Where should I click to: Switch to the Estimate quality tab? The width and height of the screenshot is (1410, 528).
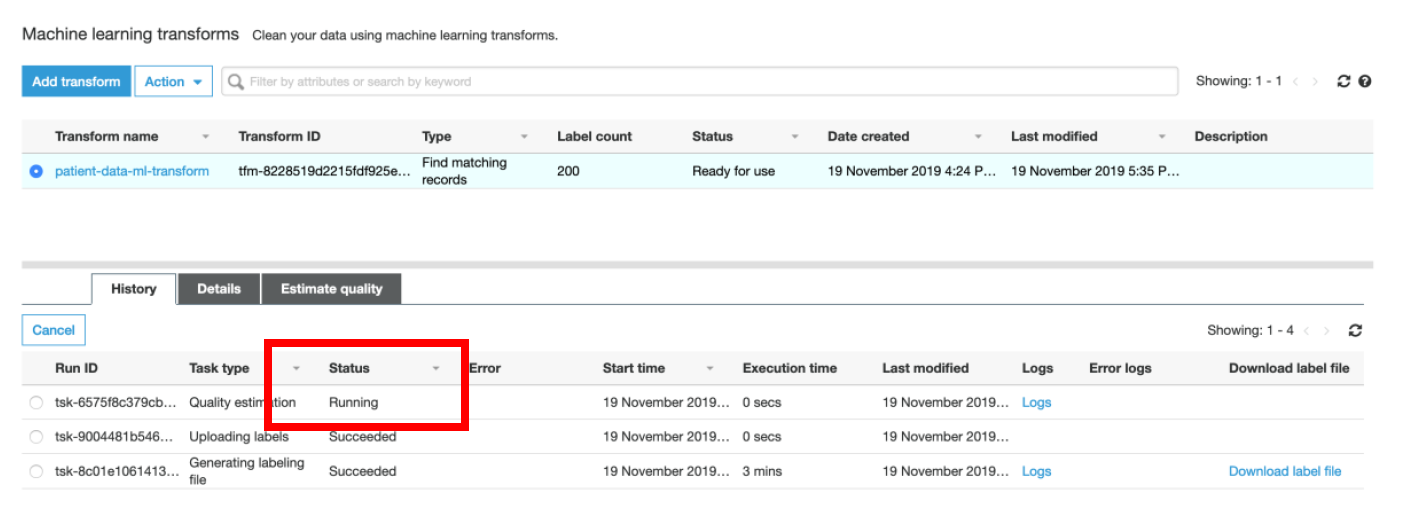coord(332,289)
